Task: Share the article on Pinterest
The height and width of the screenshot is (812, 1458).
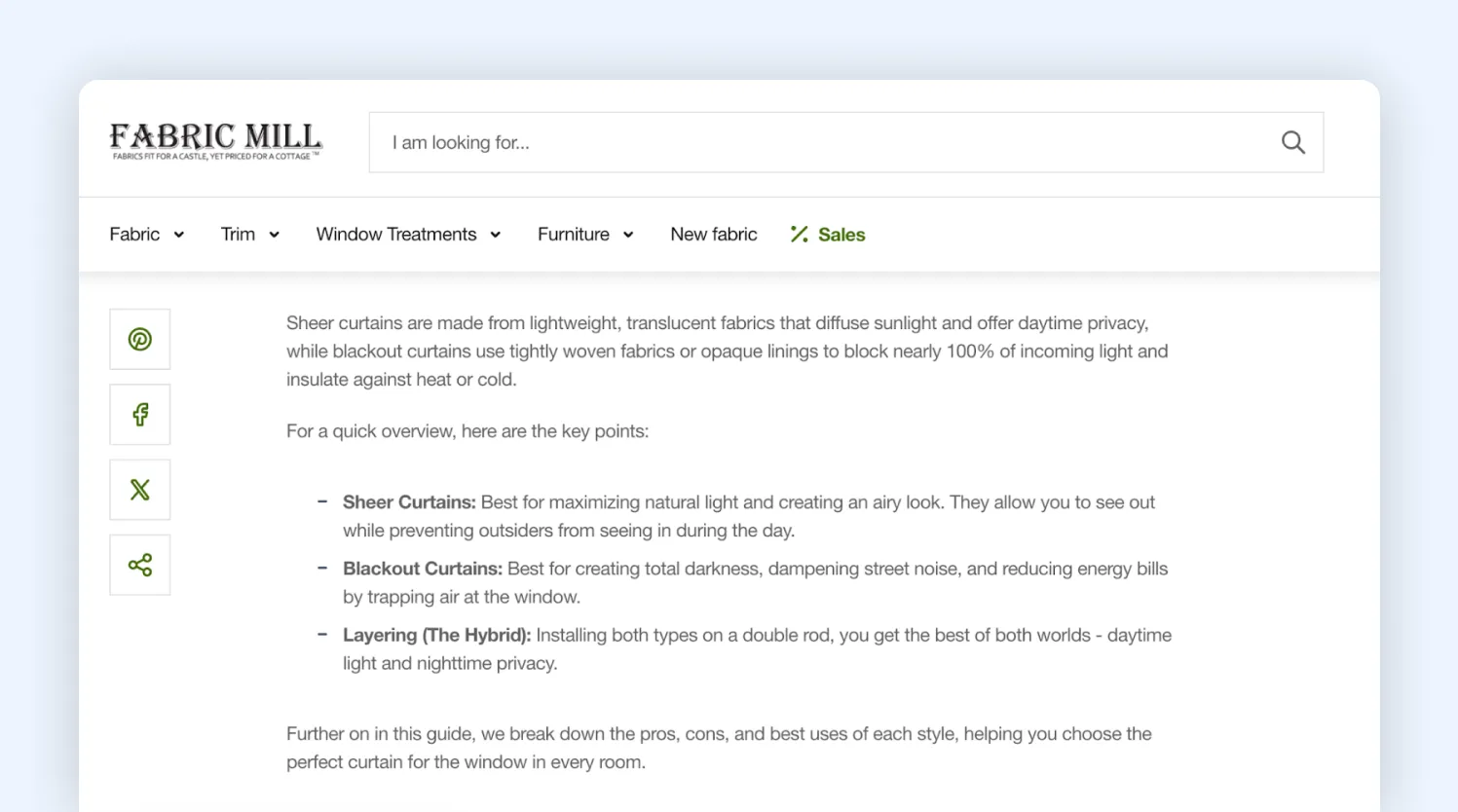Action: click(x=140, y=339)
